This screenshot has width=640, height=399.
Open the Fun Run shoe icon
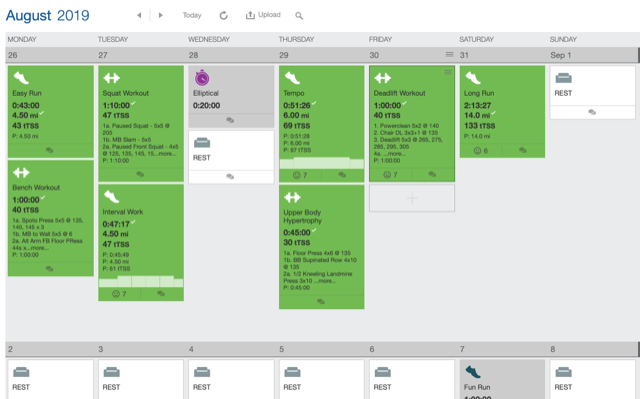click(473, 372)
